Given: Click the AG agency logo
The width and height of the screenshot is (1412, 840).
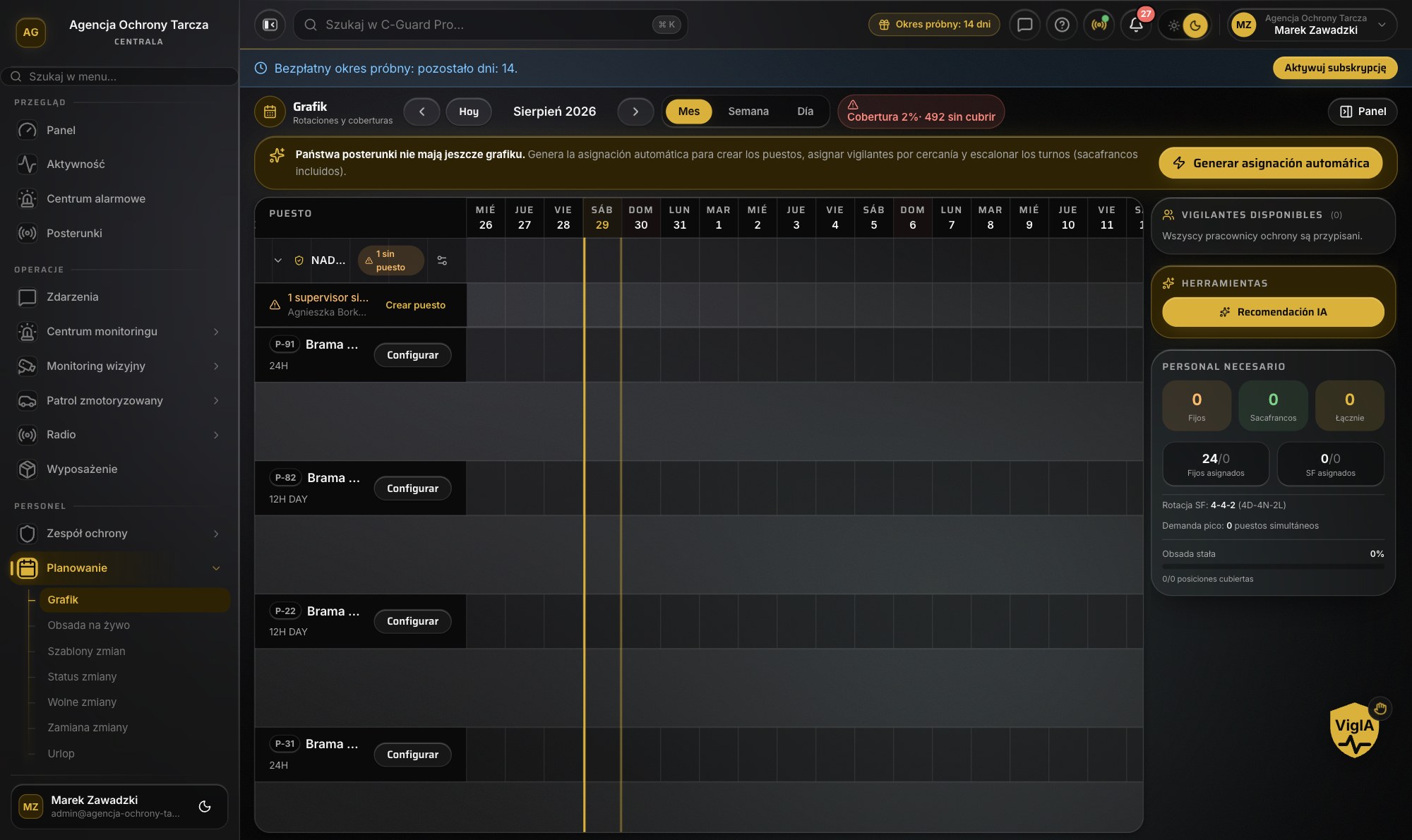Looking at the screenshot, I should (x=30, y=32).
